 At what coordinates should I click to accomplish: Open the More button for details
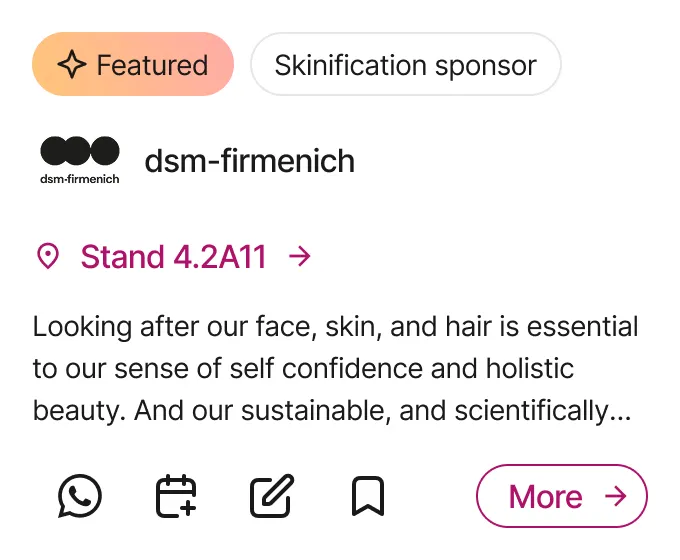tap(562, 496)
